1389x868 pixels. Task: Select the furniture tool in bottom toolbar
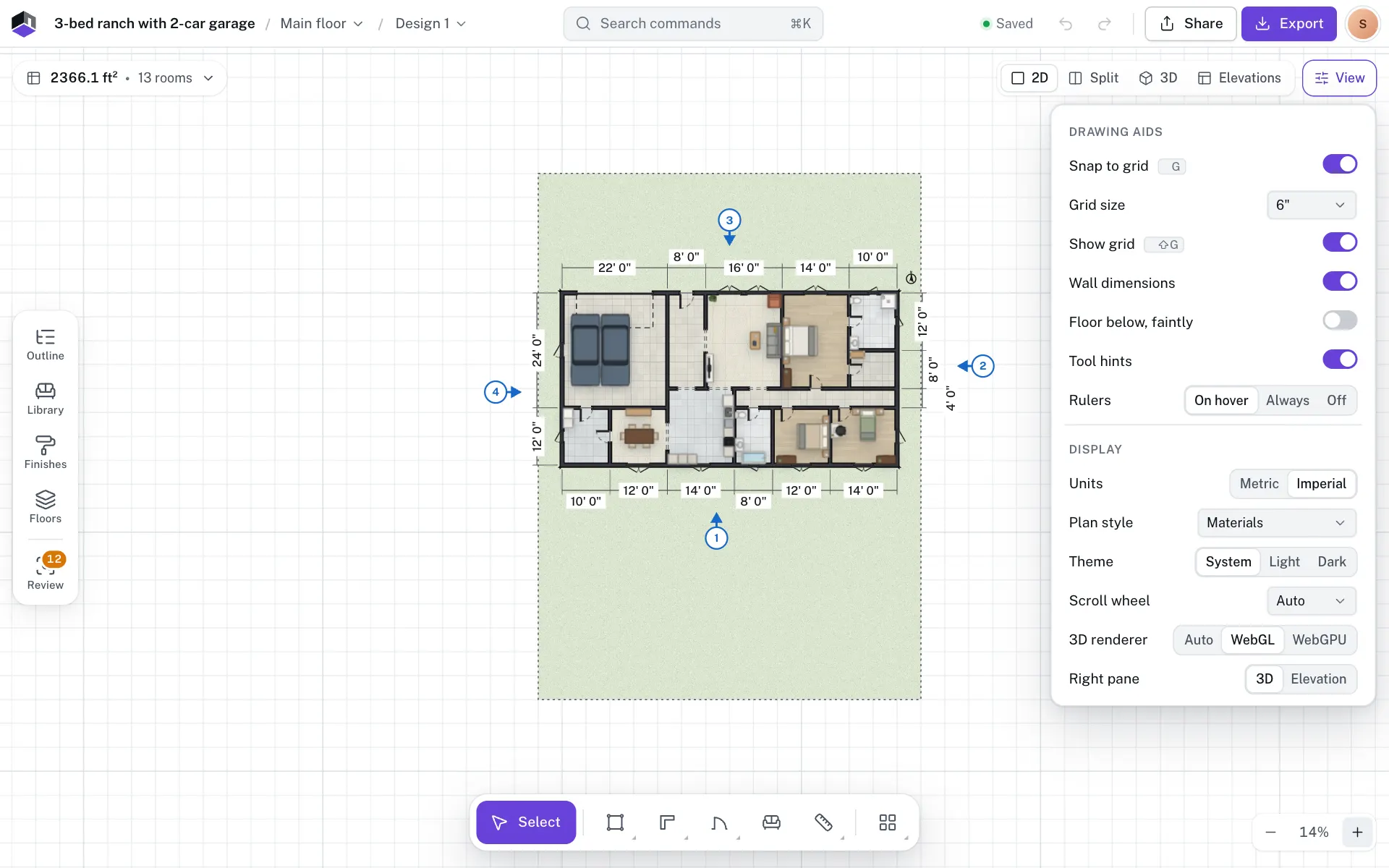point(771,822)
